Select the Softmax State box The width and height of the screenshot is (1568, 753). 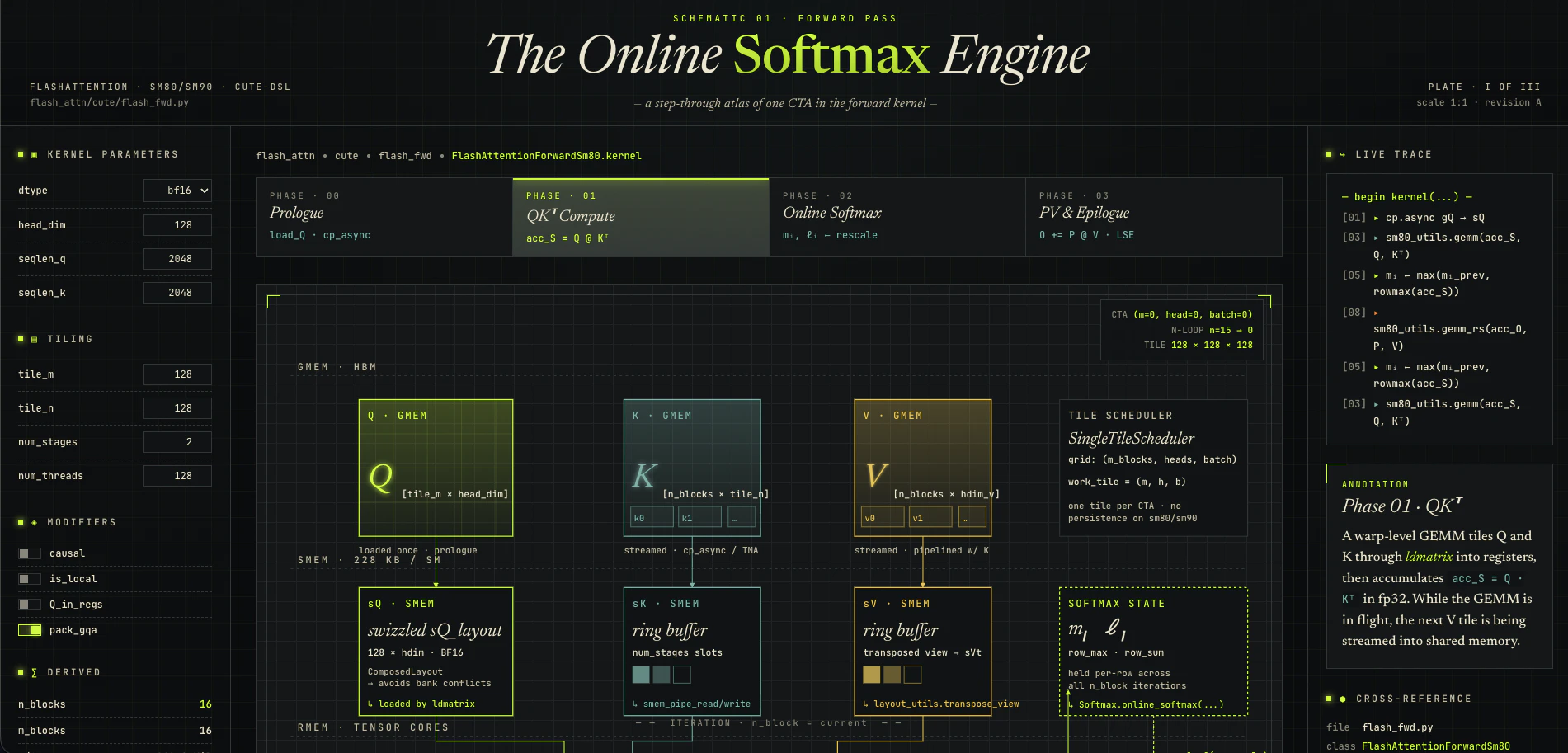click(1153, 652)
